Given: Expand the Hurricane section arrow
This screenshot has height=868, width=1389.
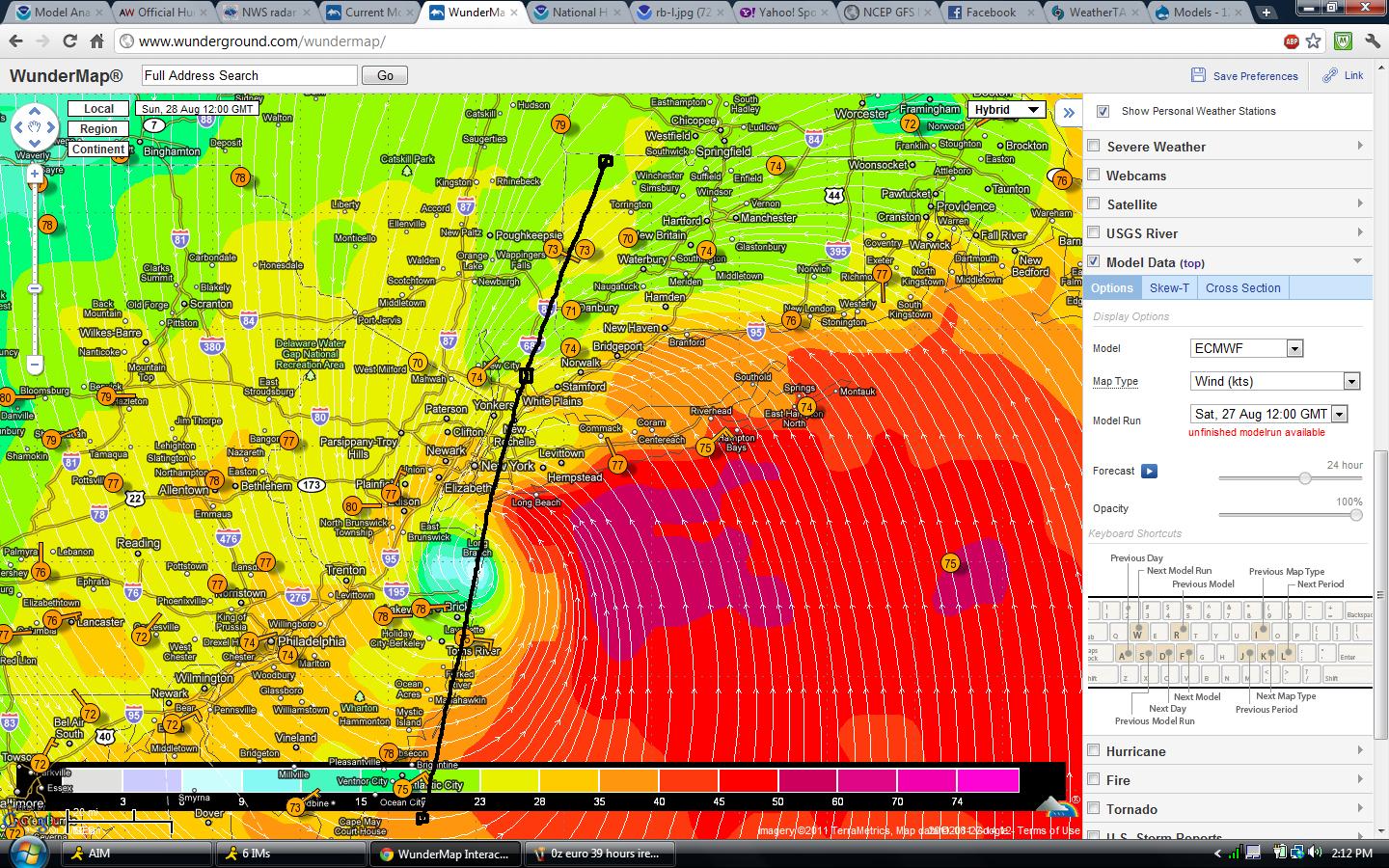Looking at the screenshot, I should (x=1360, y=750).
